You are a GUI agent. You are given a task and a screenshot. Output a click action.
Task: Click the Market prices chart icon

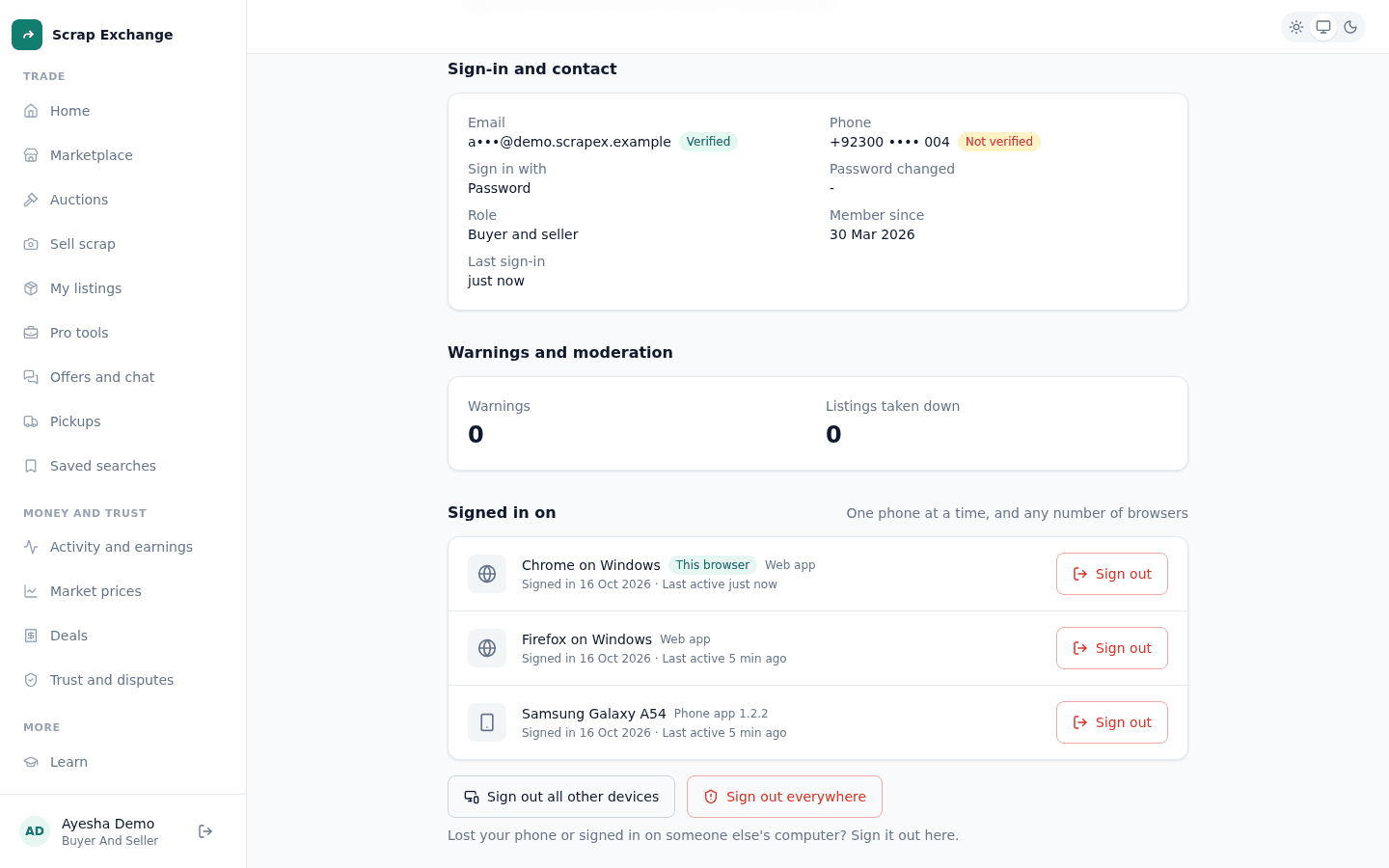point(31,591)
